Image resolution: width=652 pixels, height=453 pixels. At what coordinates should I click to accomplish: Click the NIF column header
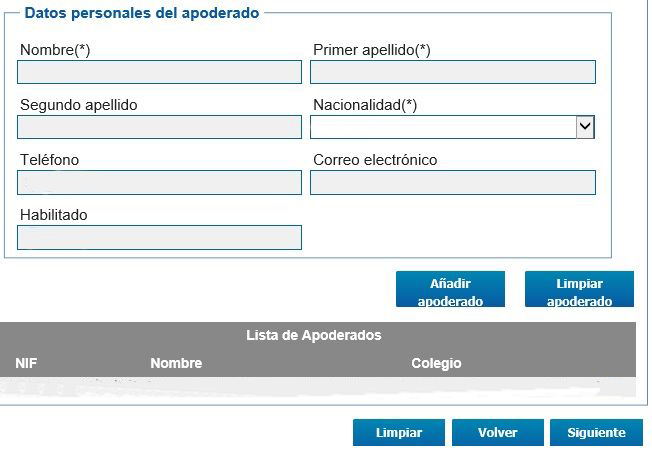pos(26,364)
